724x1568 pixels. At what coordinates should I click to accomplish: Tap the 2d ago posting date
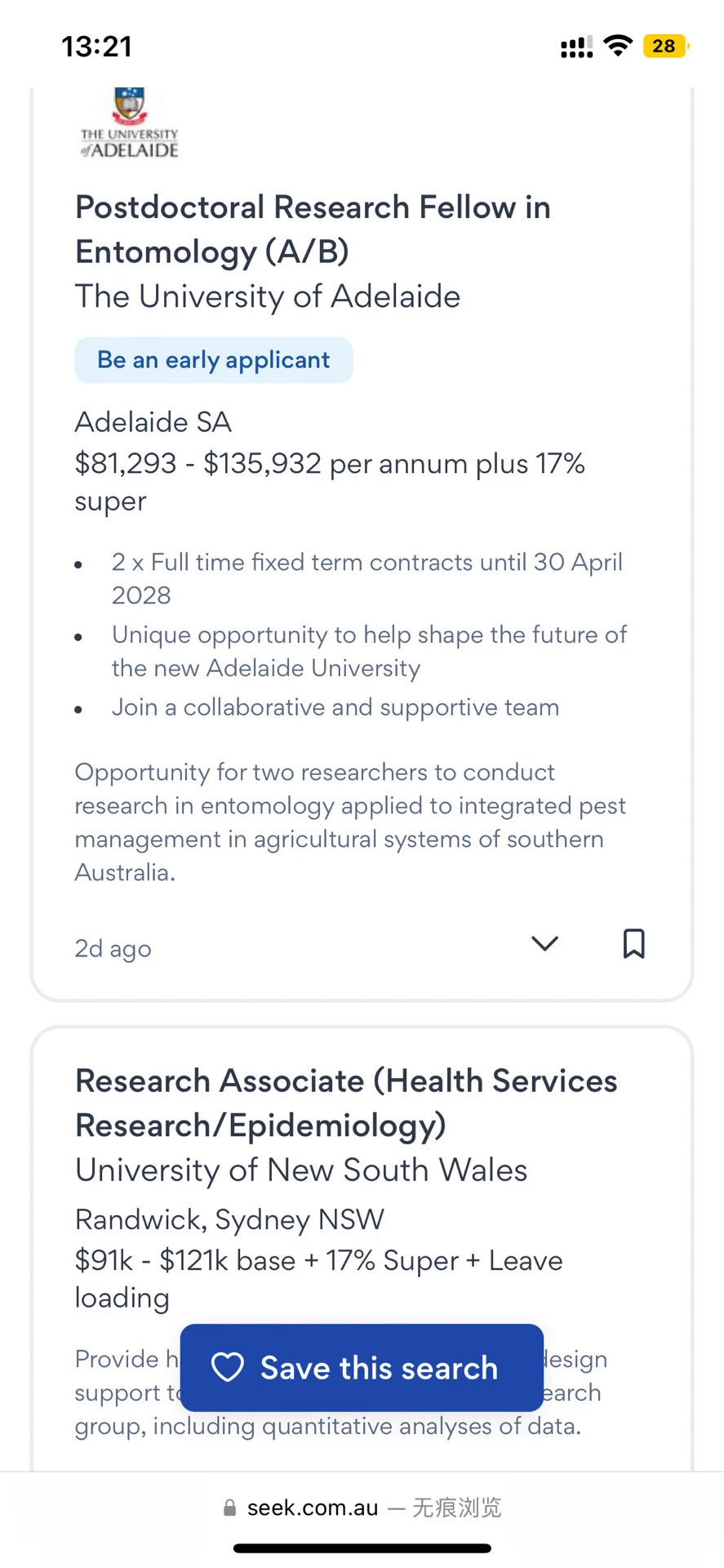(x=113, y=948)
